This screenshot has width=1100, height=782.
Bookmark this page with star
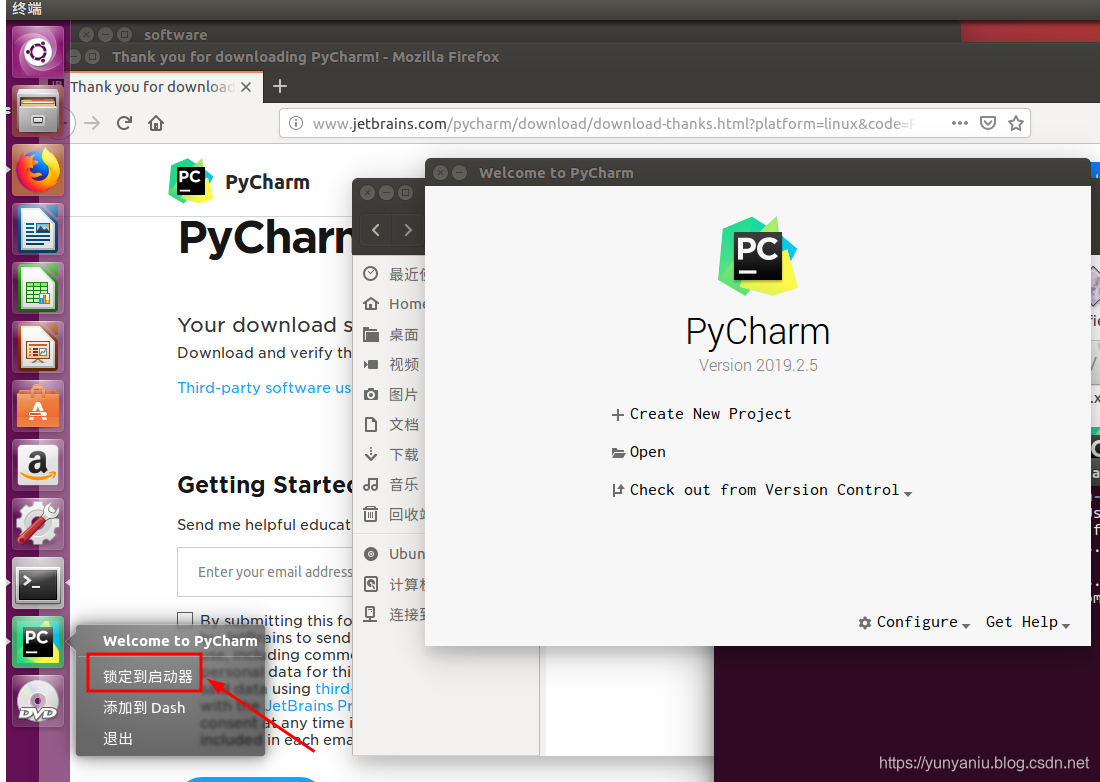pos(1016,123)
